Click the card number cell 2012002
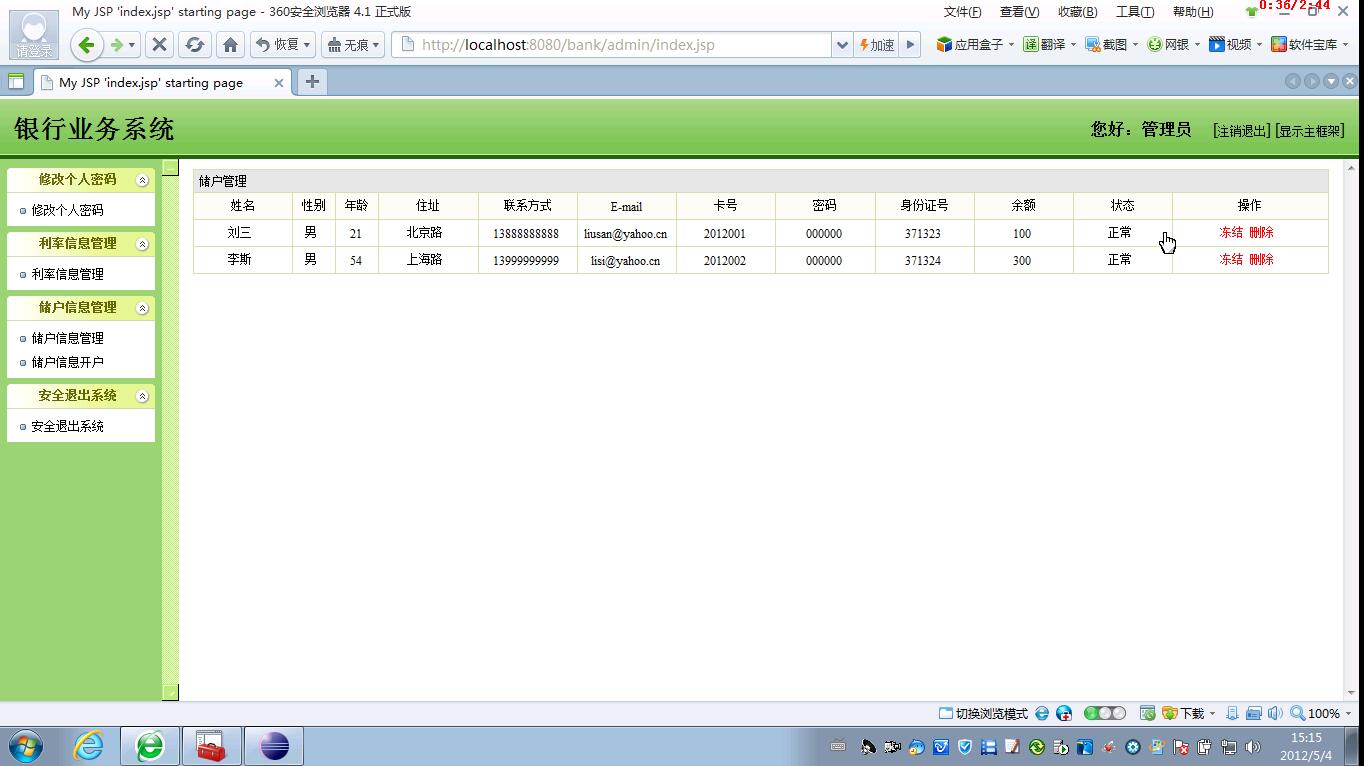 click(725, 260)
